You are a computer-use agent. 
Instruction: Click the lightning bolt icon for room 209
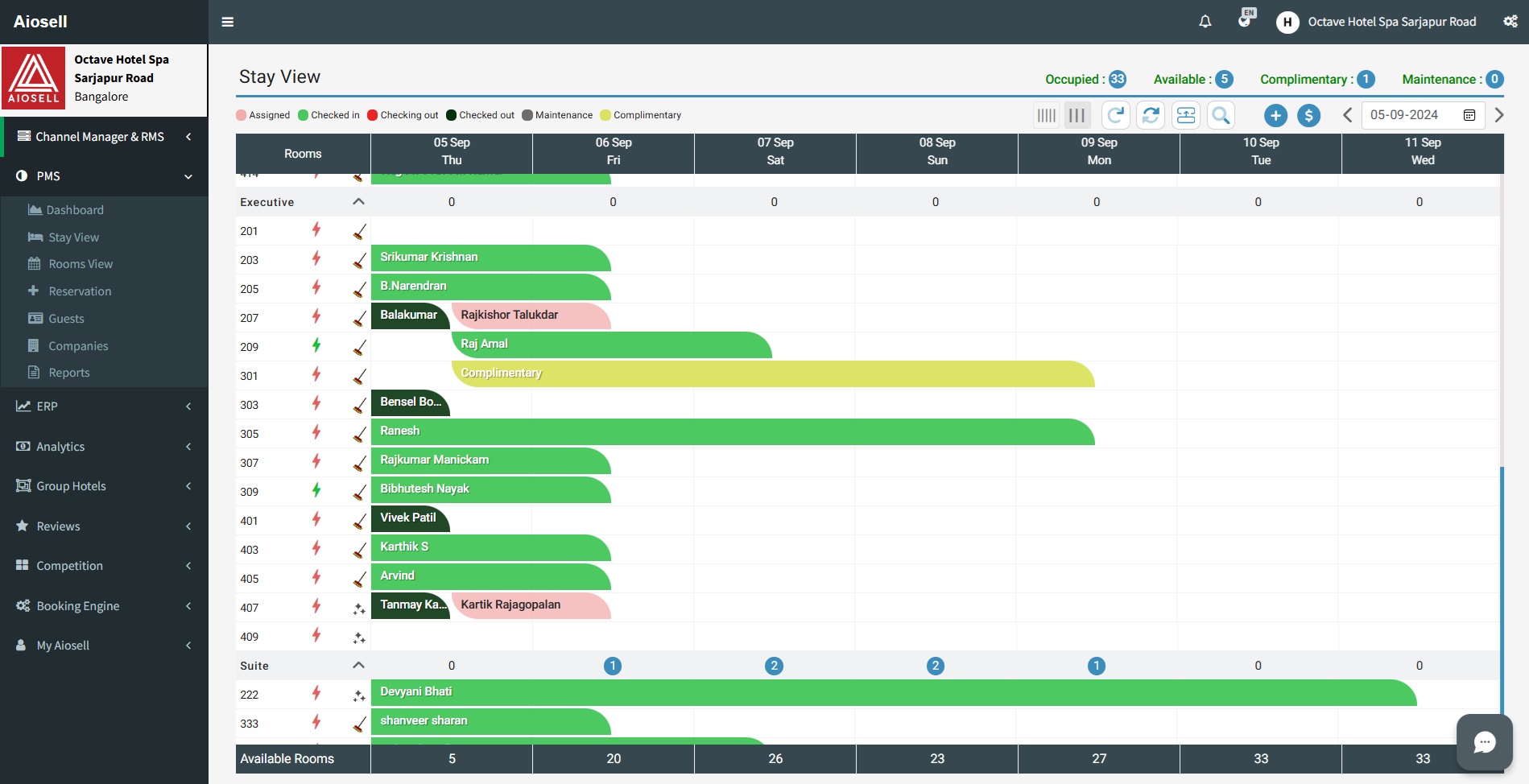point(316,346)
